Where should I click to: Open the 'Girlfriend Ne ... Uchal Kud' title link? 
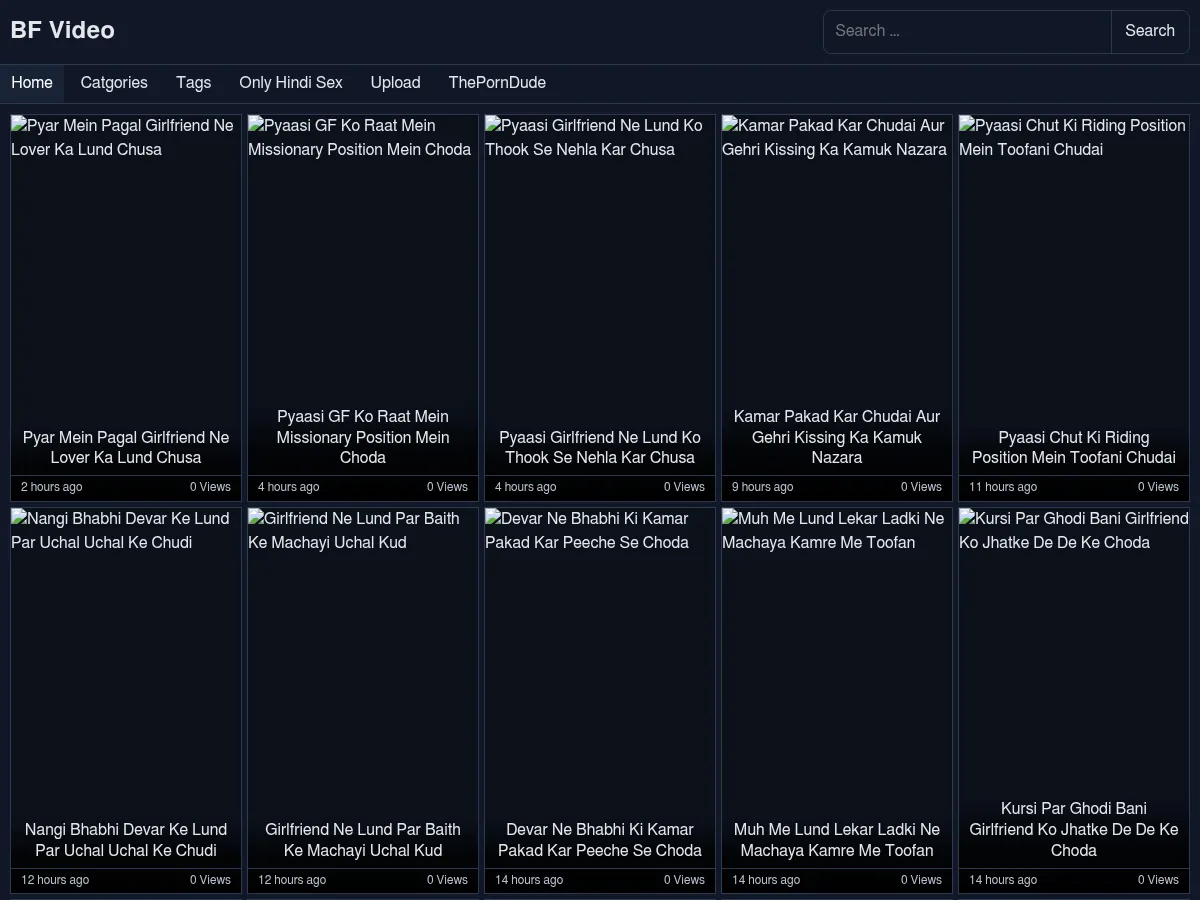(363, 840)
